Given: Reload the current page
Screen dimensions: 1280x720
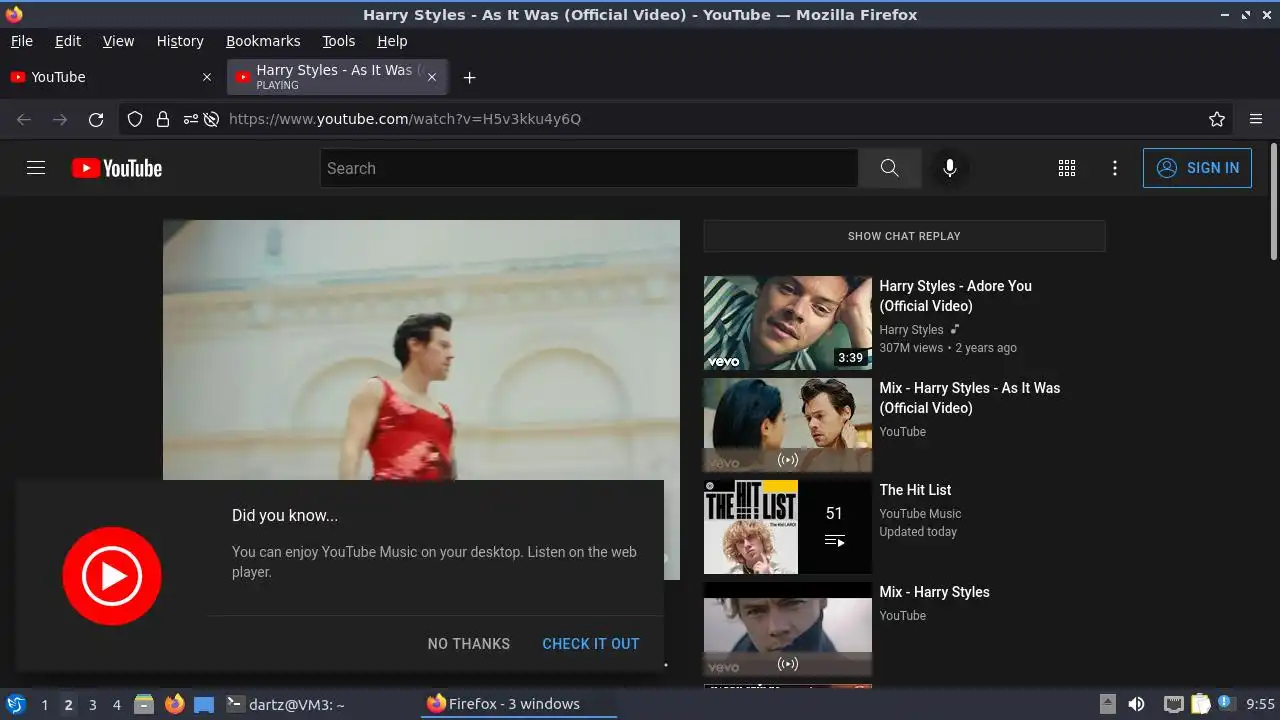Looking at the screenshot, I should [96, 119].
